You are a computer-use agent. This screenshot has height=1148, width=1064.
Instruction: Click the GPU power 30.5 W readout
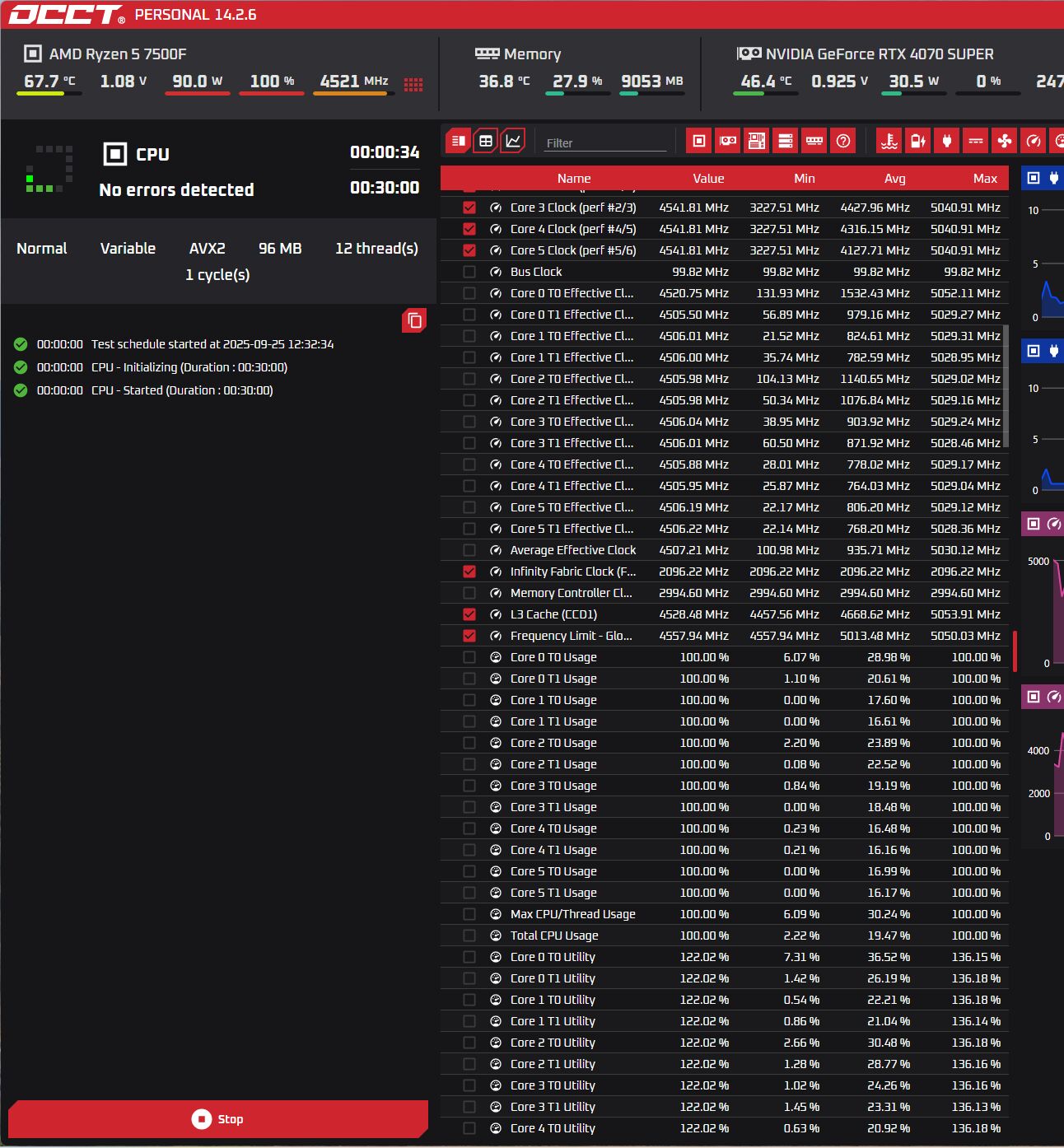click(914, 82)
